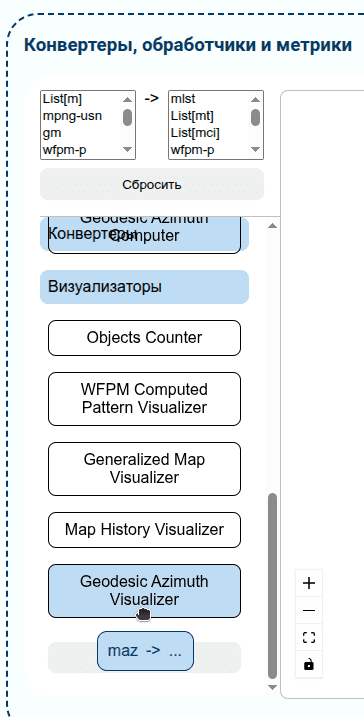Choose Generalized Map Visualizer
The image size is (364, 717).
pyautogui.click(x=144, y=468)
